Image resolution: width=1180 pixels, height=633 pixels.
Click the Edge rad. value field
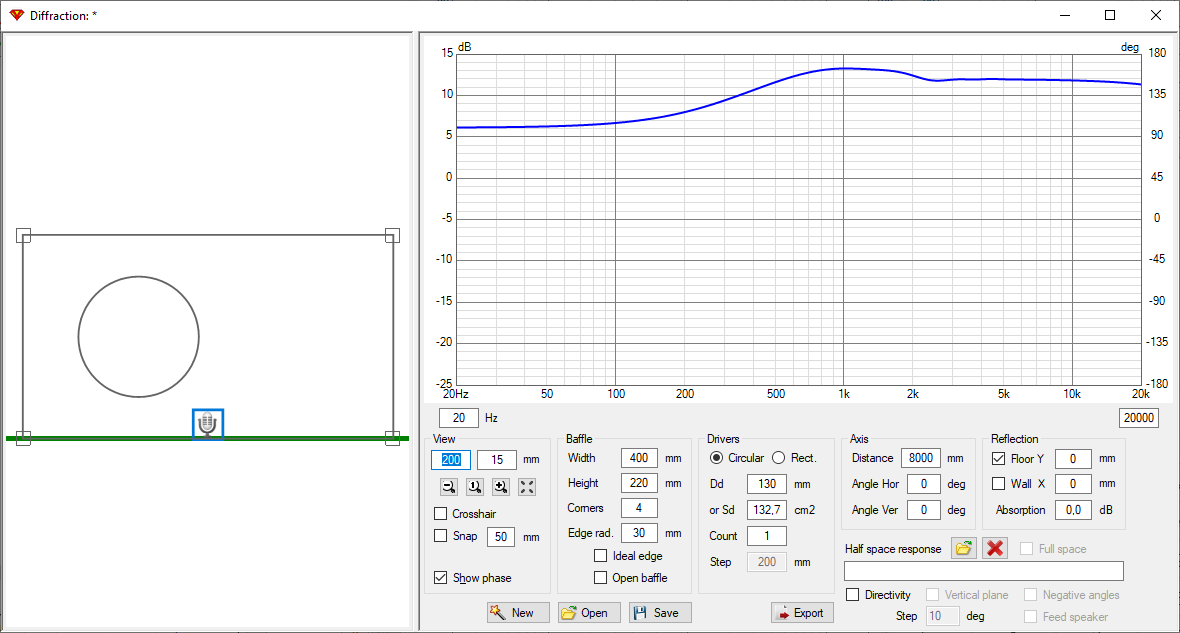(x=638, y=533)
